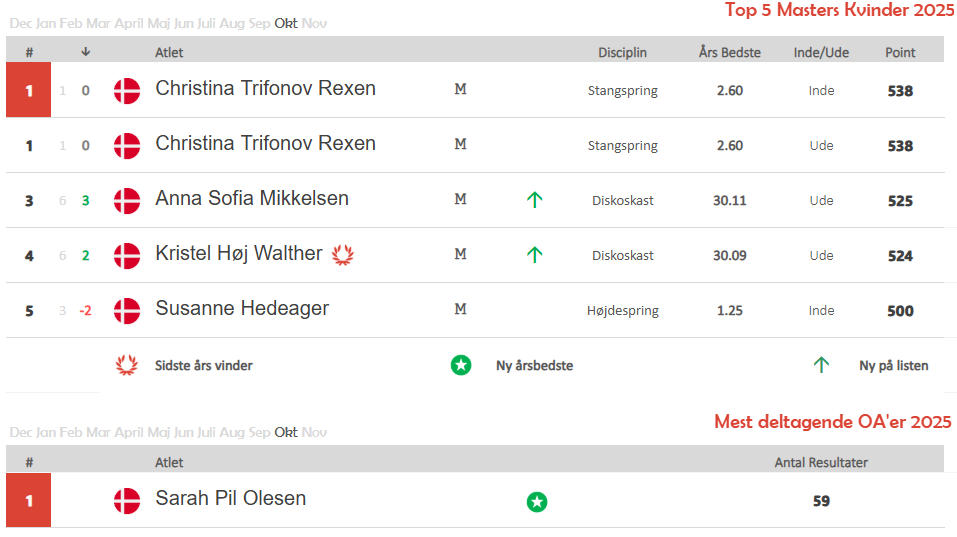This screenshot has height=537, width=957.
Task: Click Danish flag beside Susanne Hedeager
Action: point(127,310)
